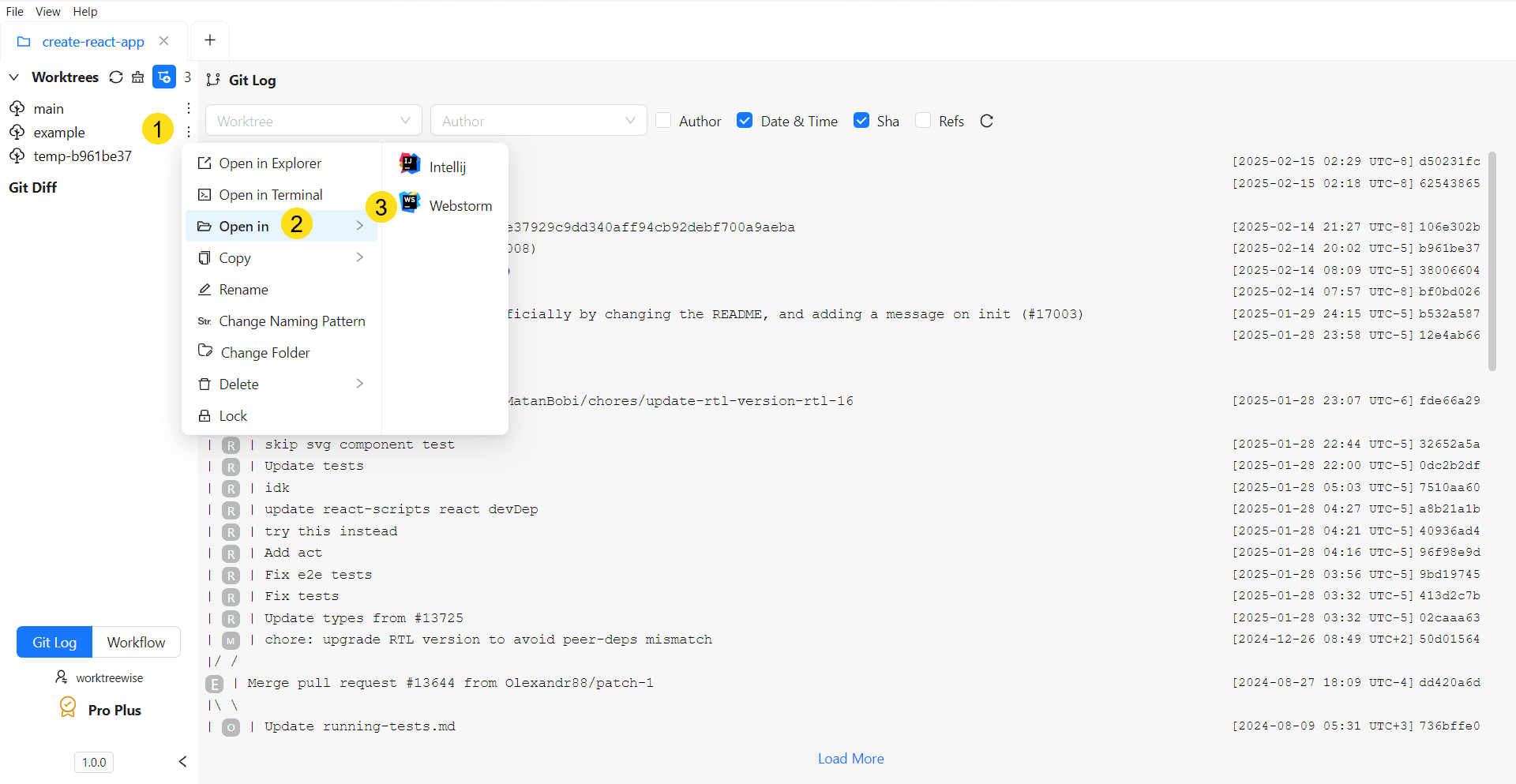Create a new worktree with the blue add icon
Image resolution: width=1516 pixels, height=784 pixels.
tap(163, 77)
